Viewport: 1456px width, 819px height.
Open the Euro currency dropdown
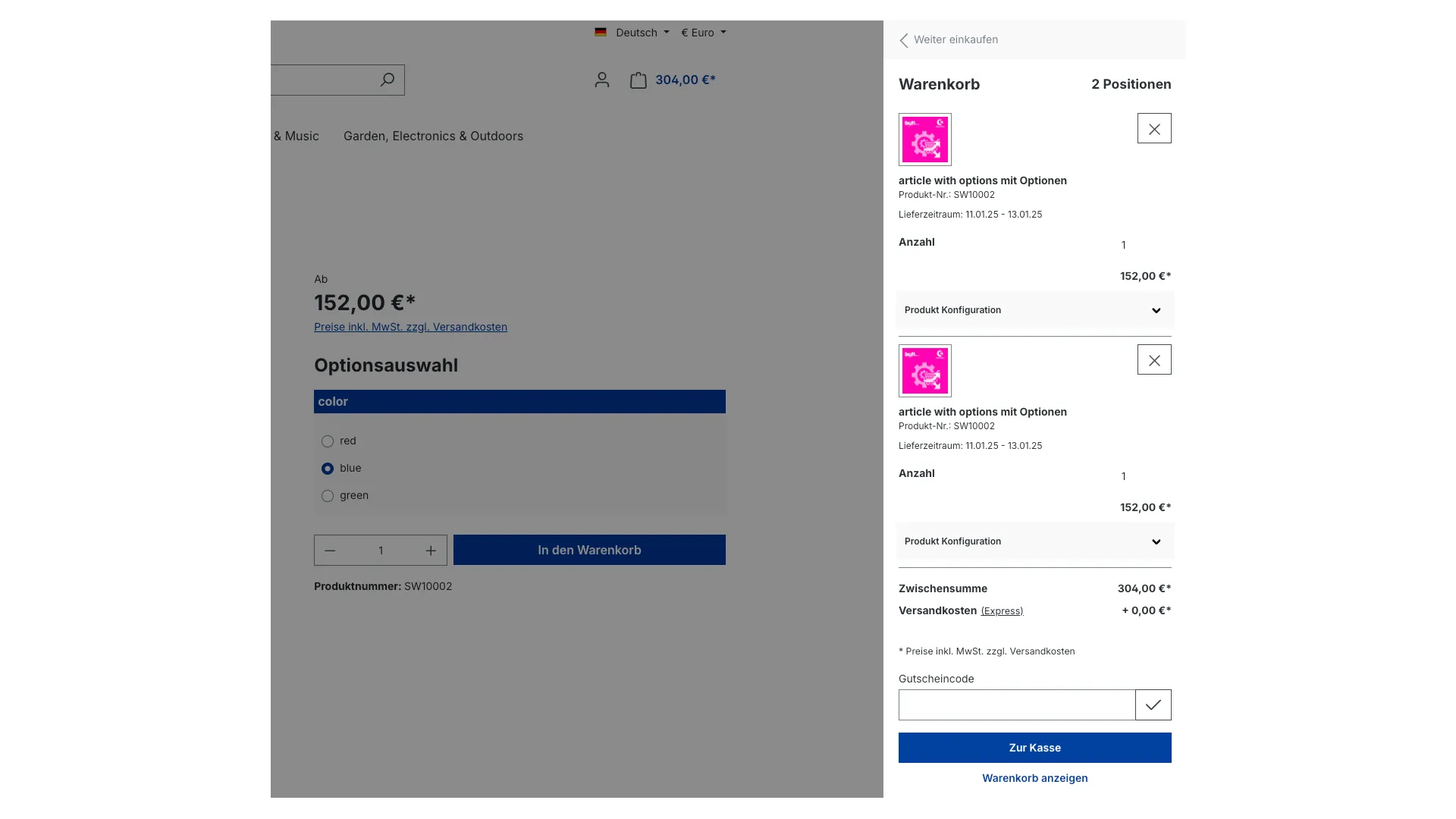point(702,33)
